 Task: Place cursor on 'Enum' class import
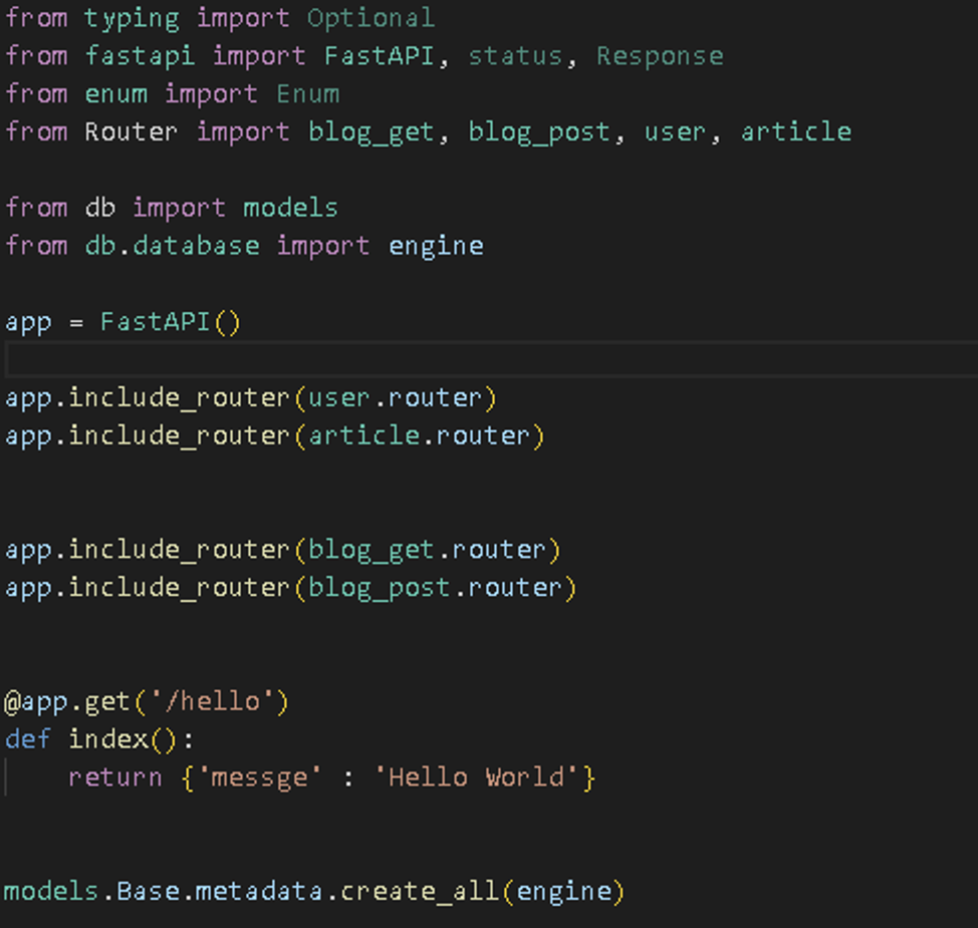308,94
